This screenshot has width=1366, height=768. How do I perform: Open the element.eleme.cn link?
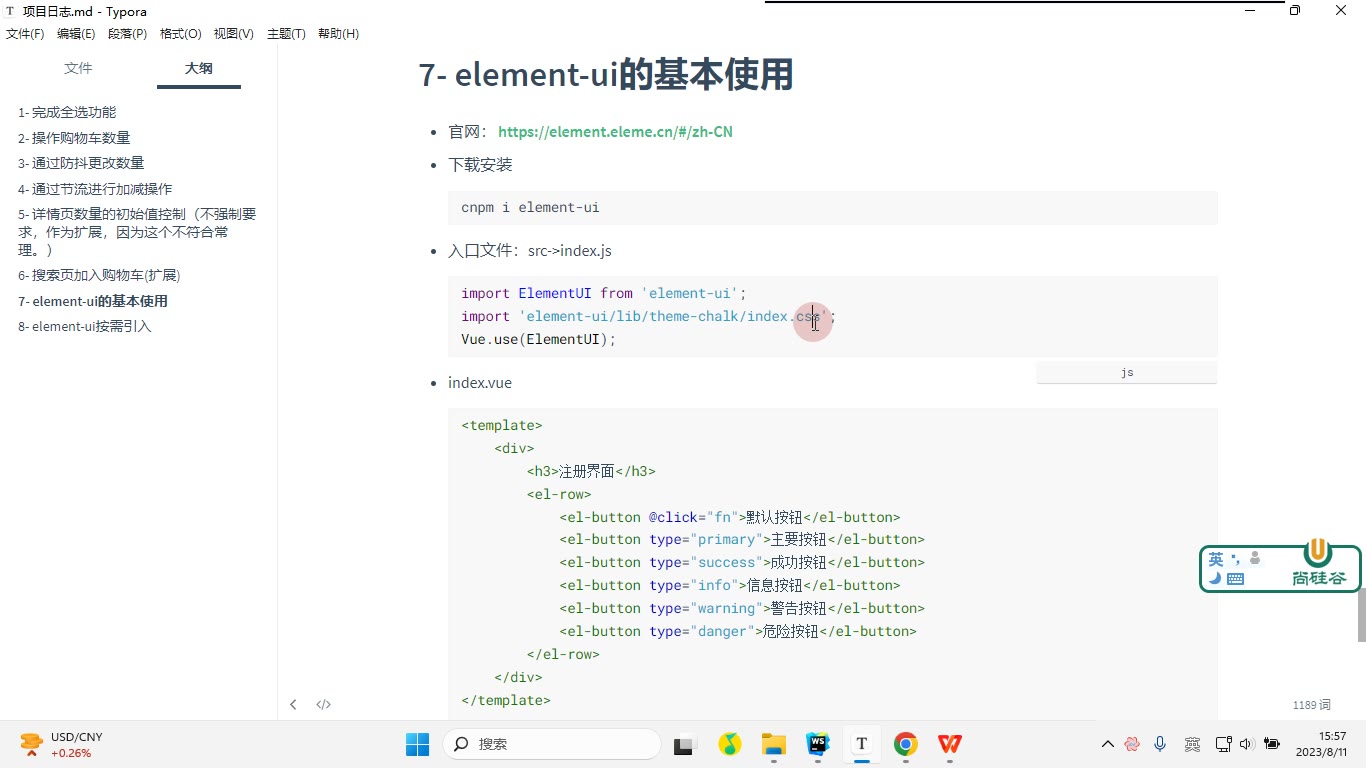[x=615, y=132]
